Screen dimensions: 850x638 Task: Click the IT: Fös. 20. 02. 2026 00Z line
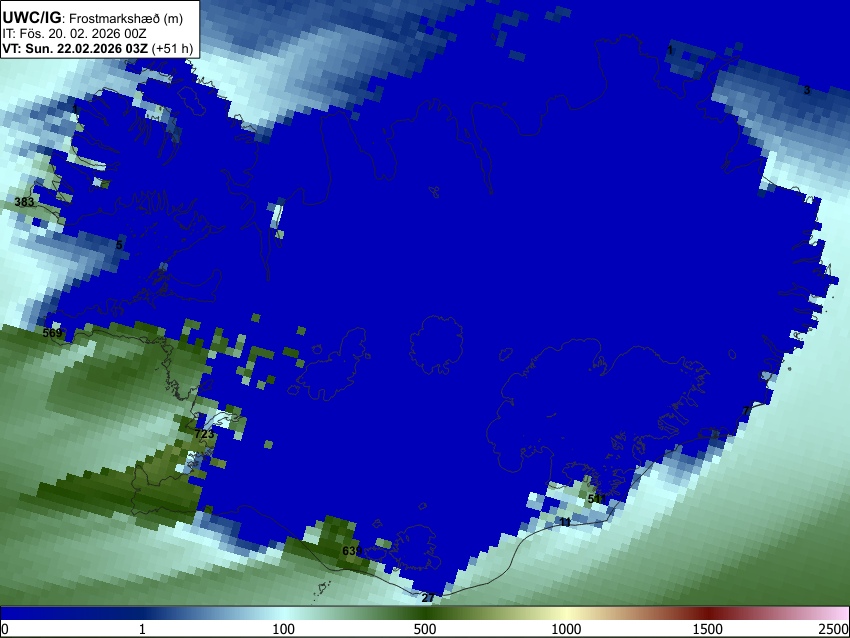(74, 34)
